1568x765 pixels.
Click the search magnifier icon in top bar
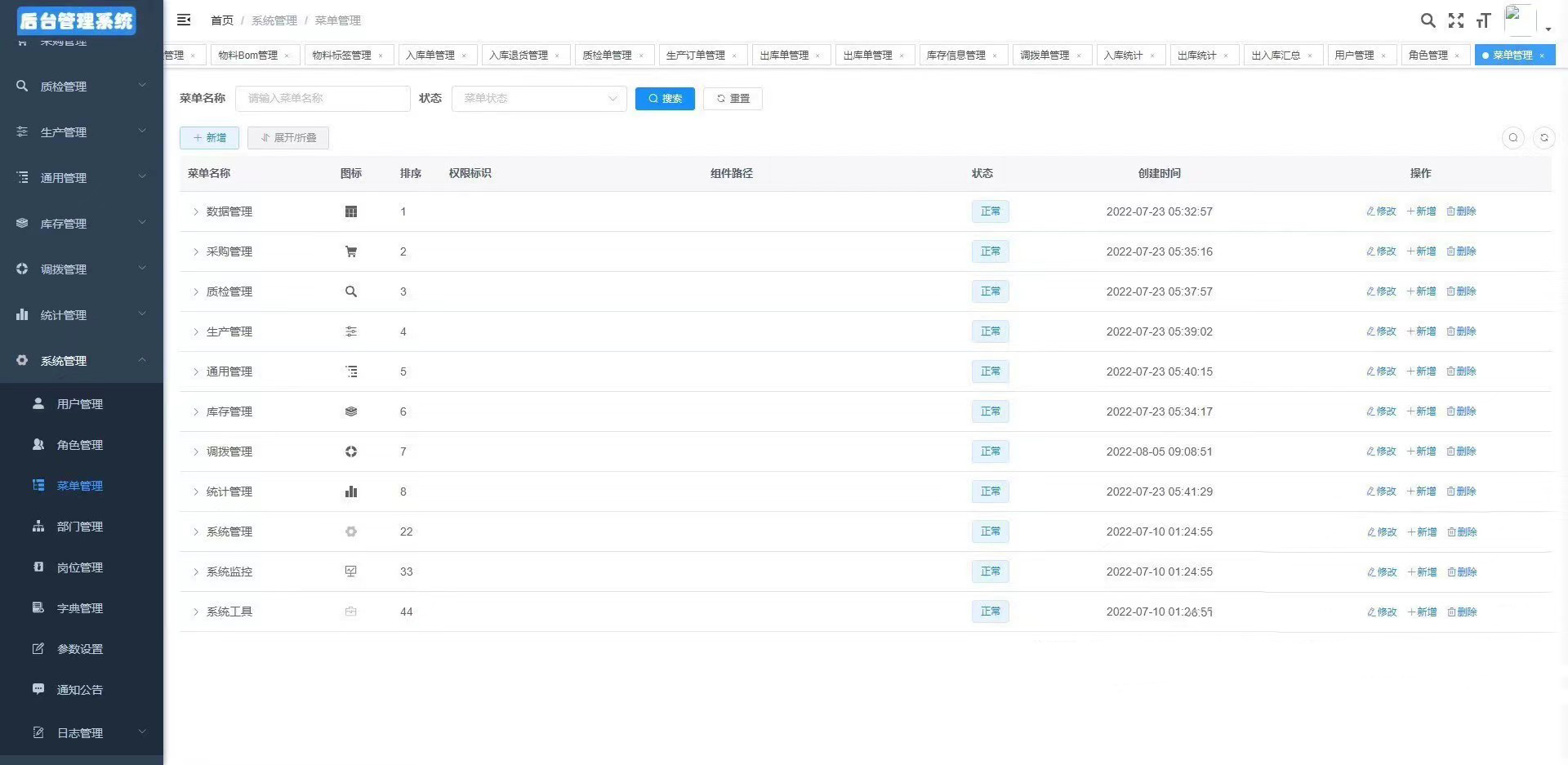[x=1428, y=20]
